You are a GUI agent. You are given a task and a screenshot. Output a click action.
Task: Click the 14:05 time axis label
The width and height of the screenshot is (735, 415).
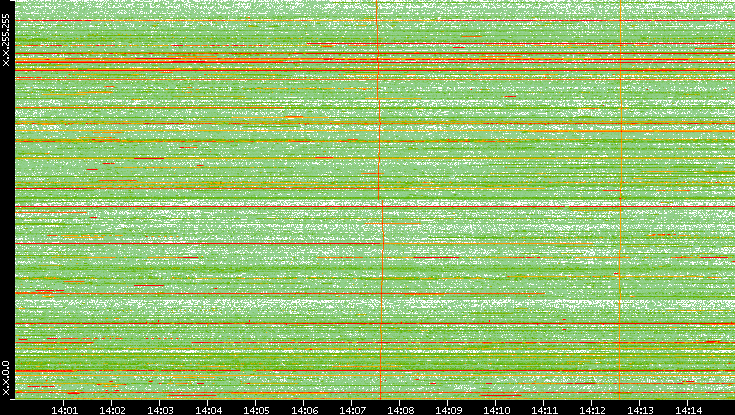(256, 410)
